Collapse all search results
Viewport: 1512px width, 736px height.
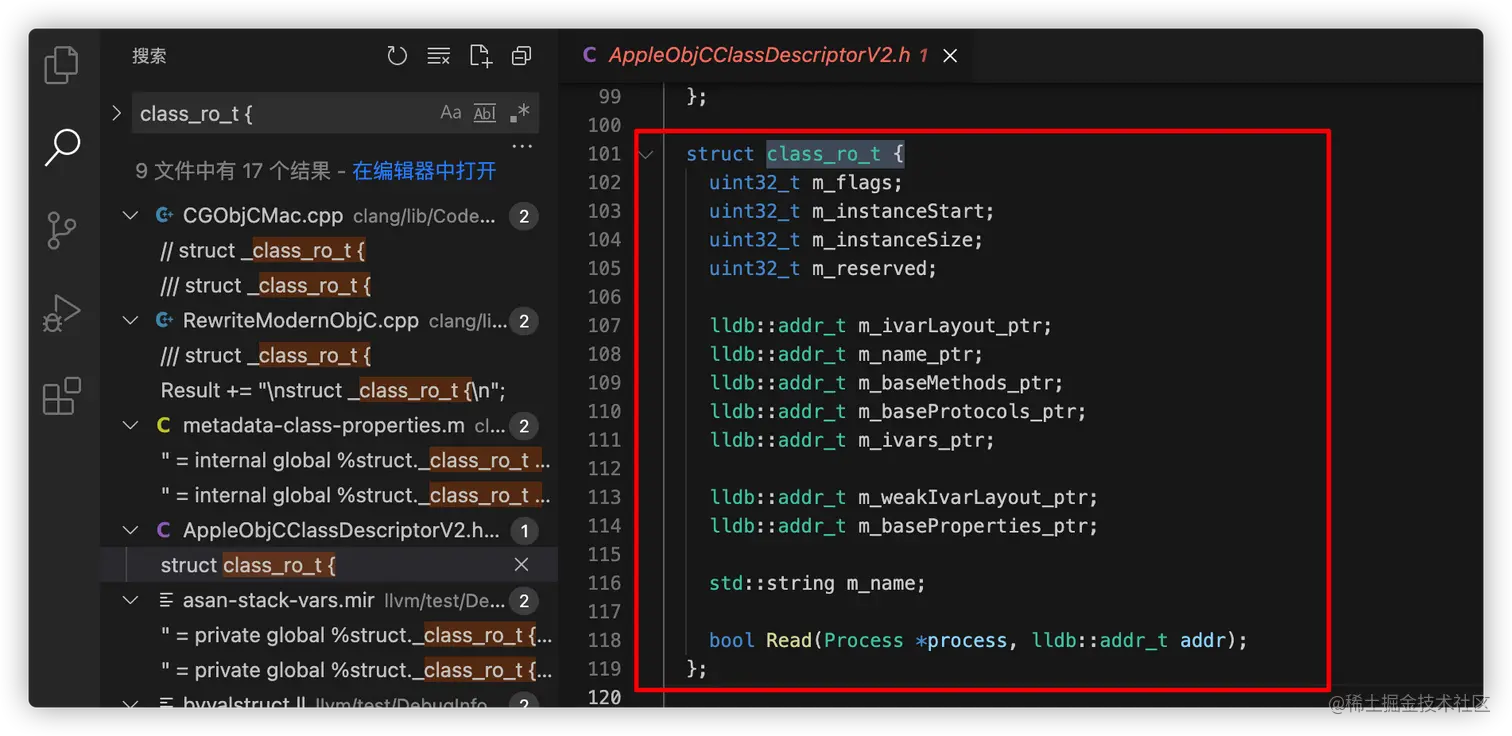click(x=521, y=56)
